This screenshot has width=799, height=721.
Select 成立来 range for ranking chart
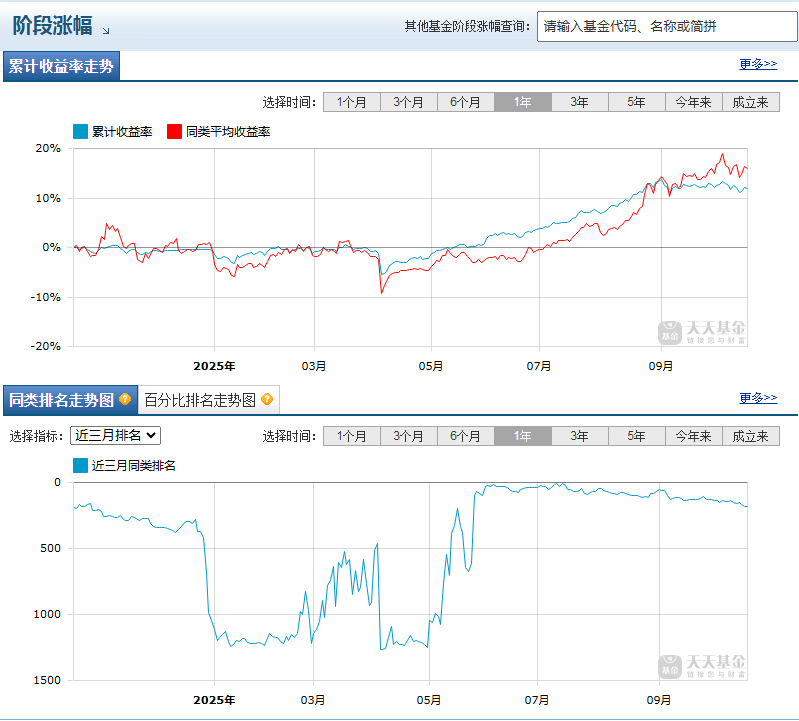[x=751, y=436]
